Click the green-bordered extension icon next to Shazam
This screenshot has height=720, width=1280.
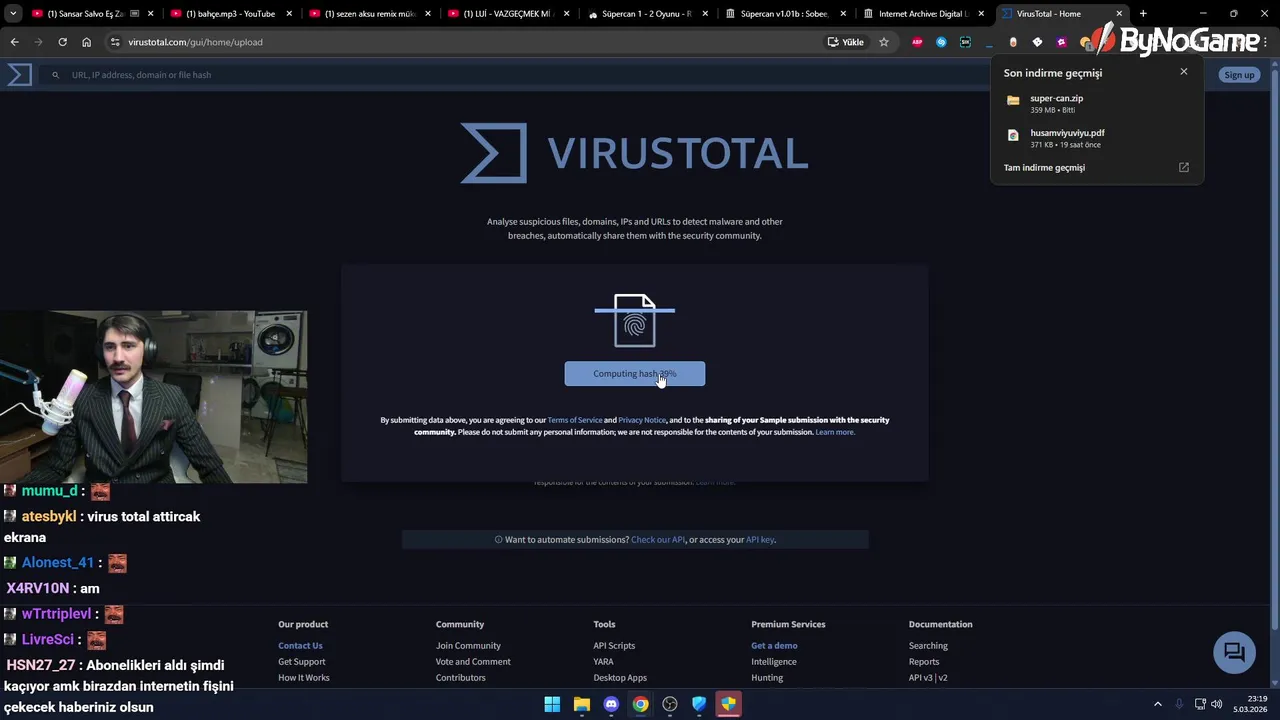tap(965, 42)
